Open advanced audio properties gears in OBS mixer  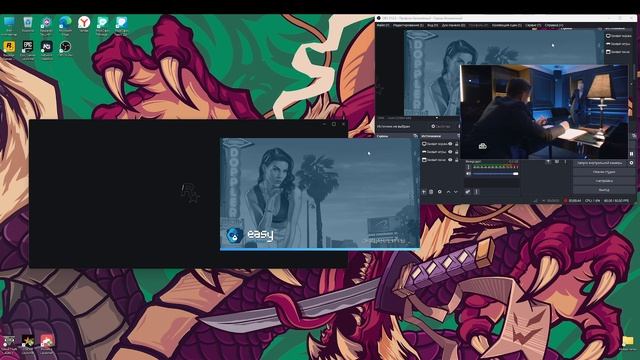click(468, 192)
